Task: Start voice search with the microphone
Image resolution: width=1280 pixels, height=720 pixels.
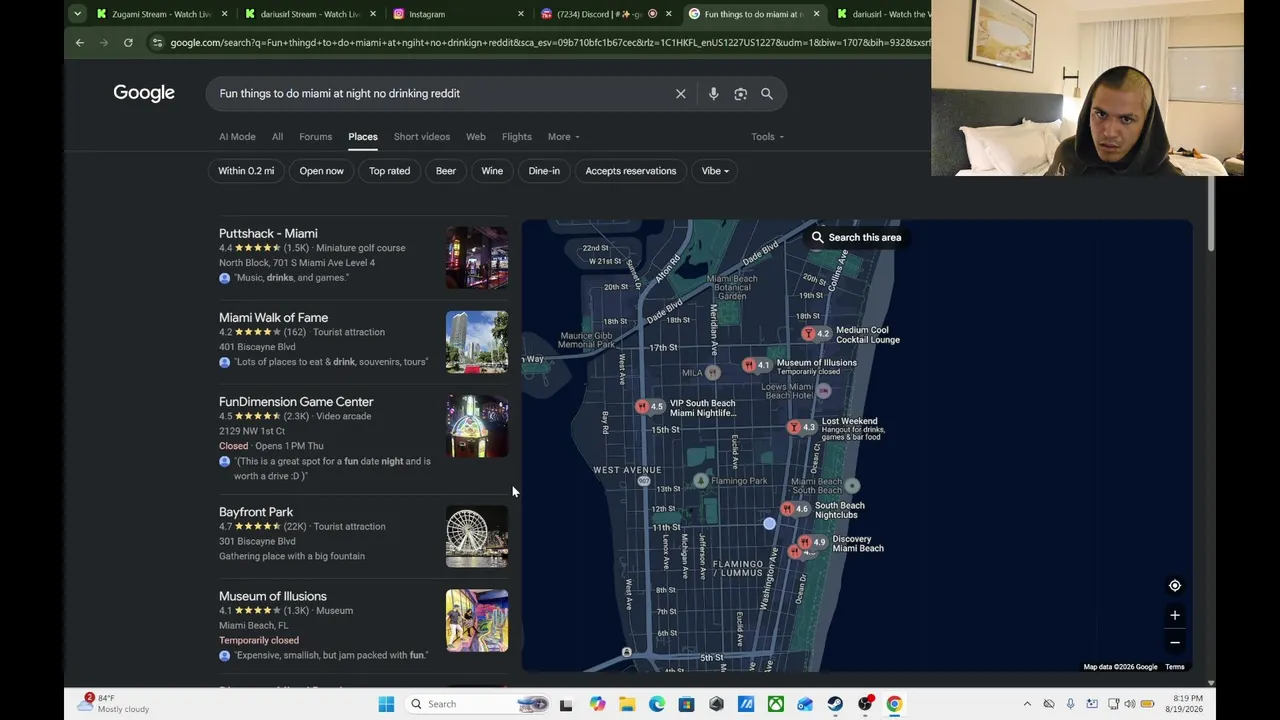Action: (713, 94)
